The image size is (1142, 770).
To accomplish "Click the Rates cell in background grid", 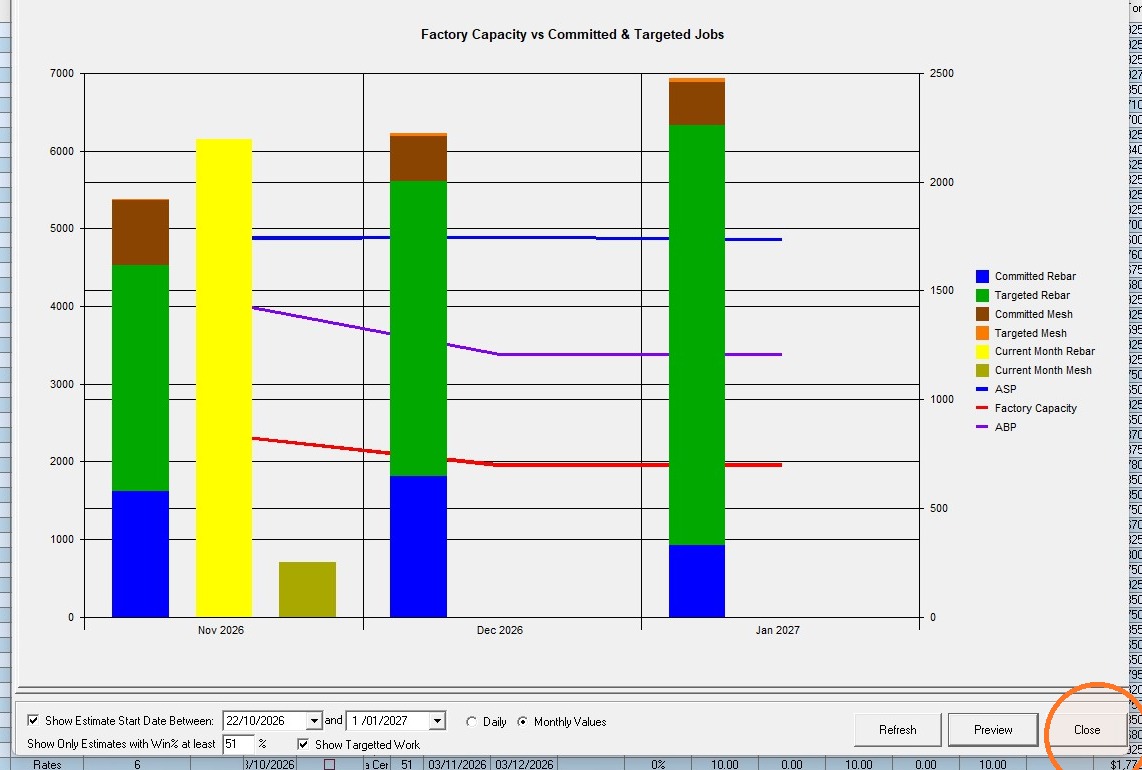I will coord(47,764).
